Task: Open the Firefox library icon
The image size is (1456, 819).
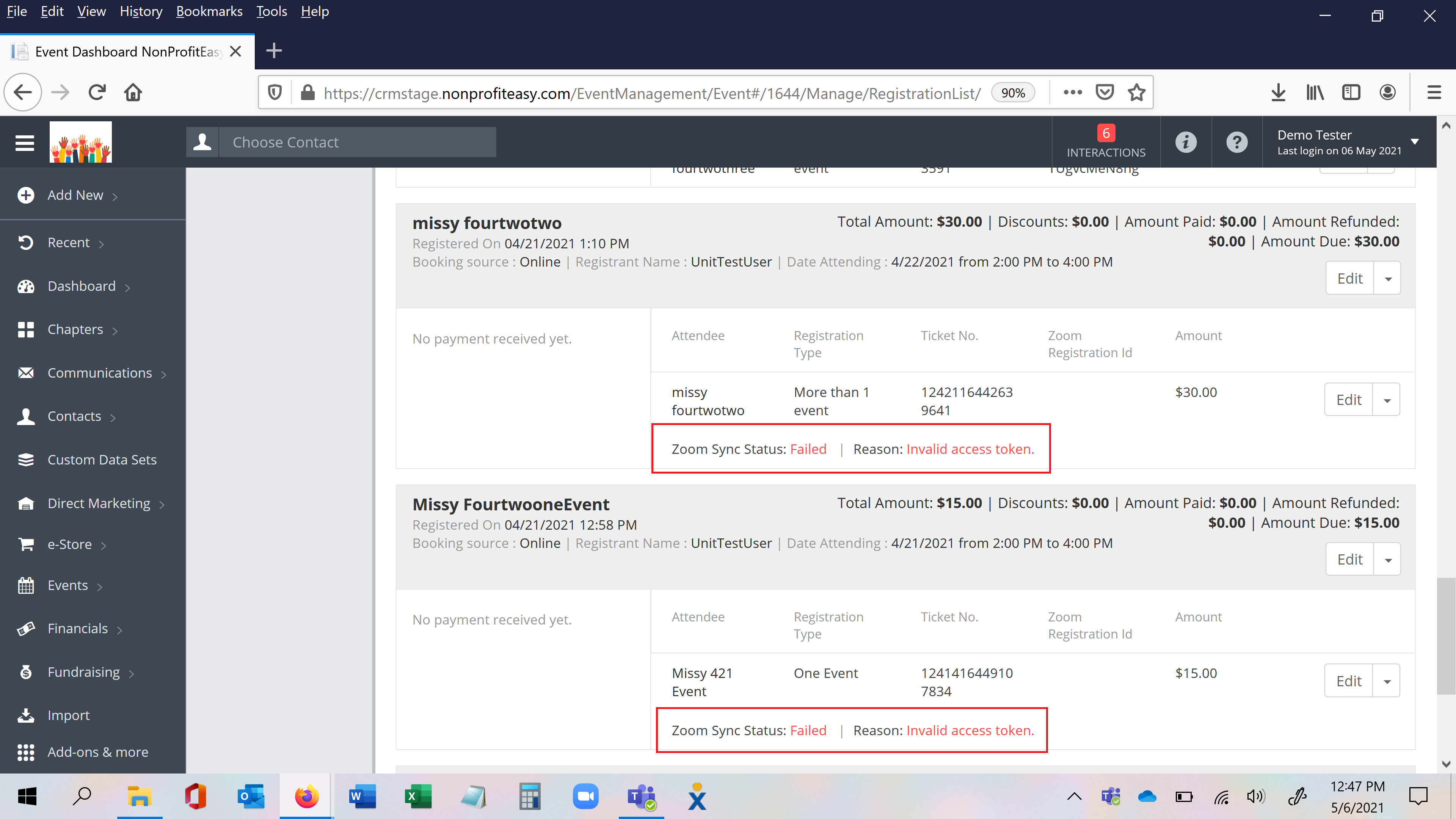Action: point(1315,92)
